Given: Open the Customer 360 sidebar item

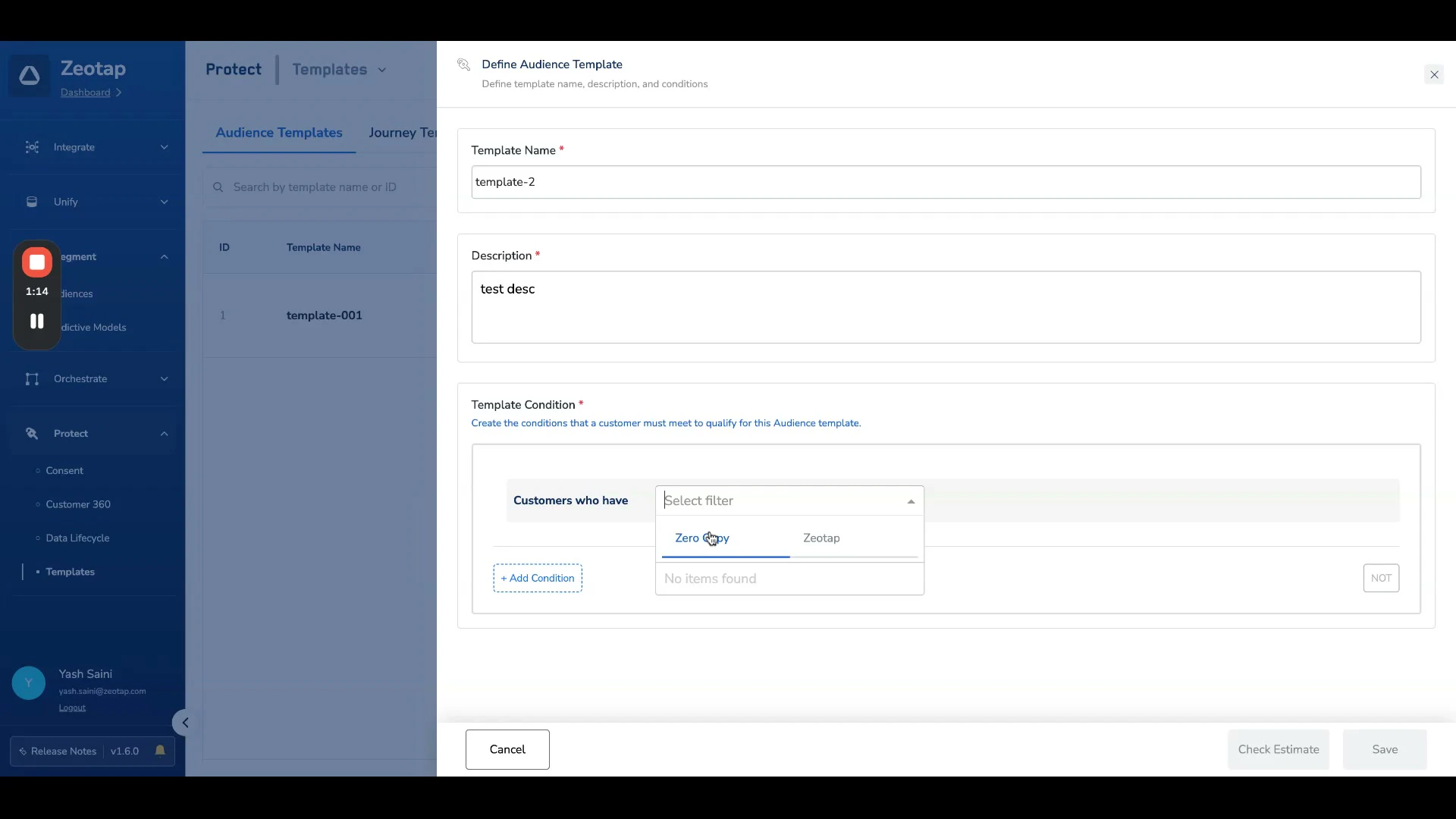Looking at the screenshot, I should (78, 504).
